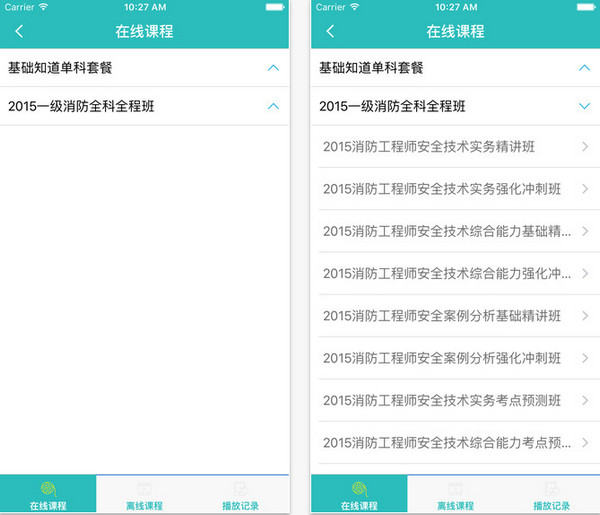Toggle 基础知道单科套餐 chevron on right screen
This screenshot has width=600, height=515.
[x=584, y=68]
